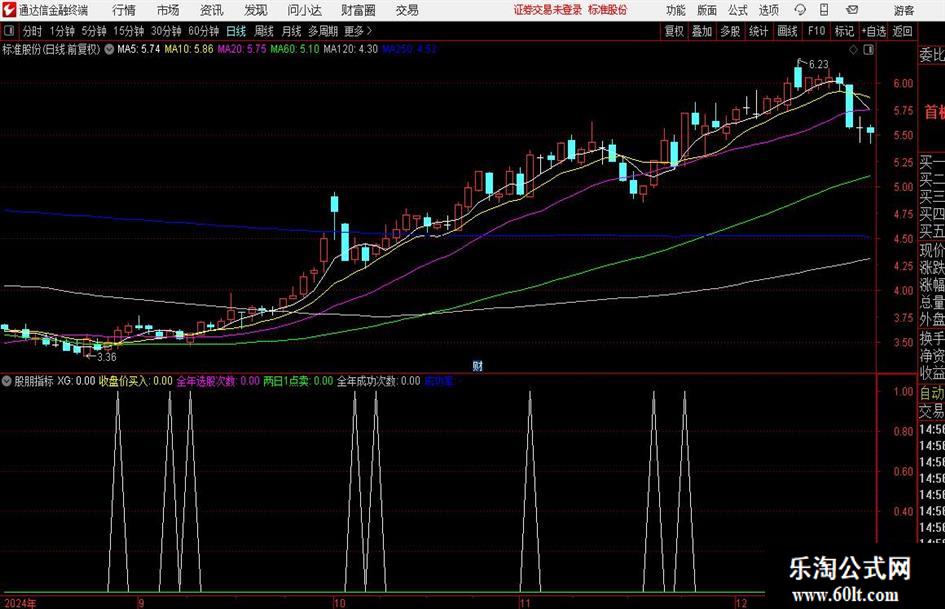Open the mobile phone icon
This screenshot has width=945, height=609.
pos(824,10)
